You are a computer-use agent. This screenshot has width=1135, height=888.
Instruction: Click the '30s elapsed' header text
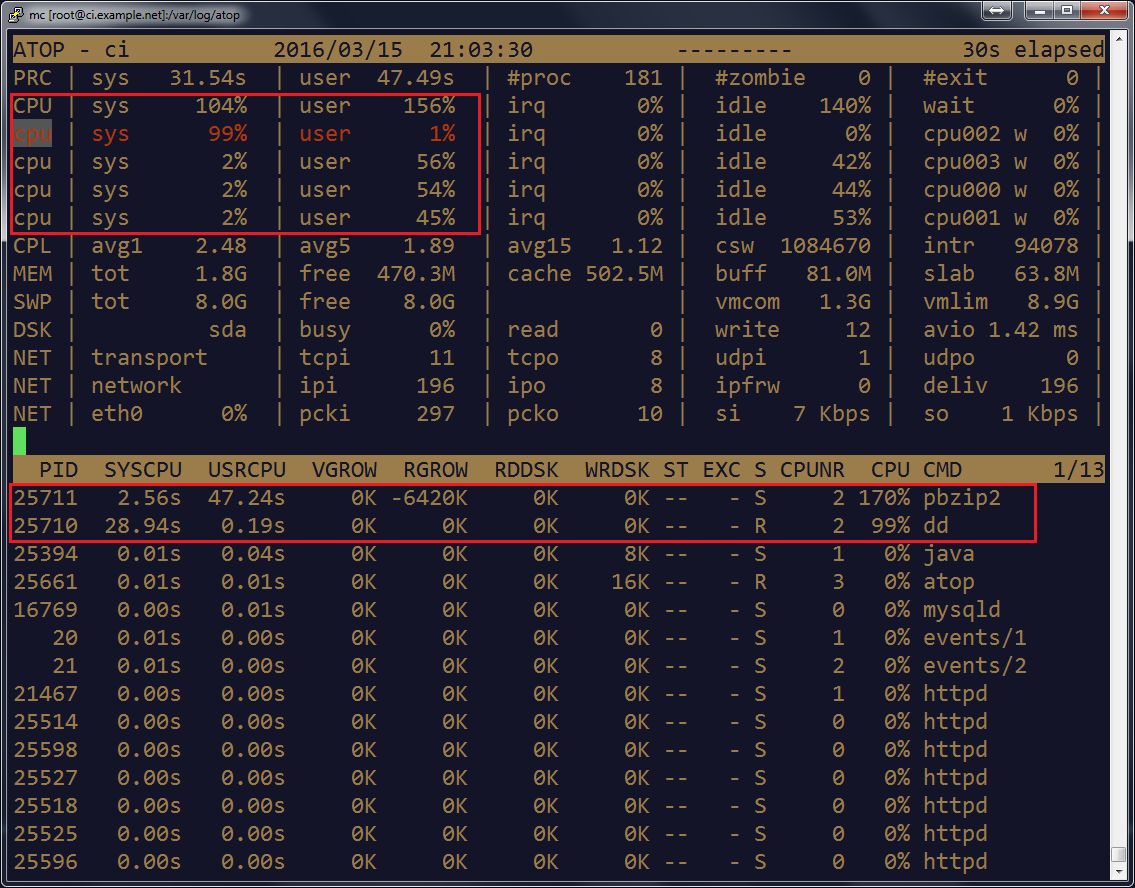pyautogui.click(x=1033, y=50)
